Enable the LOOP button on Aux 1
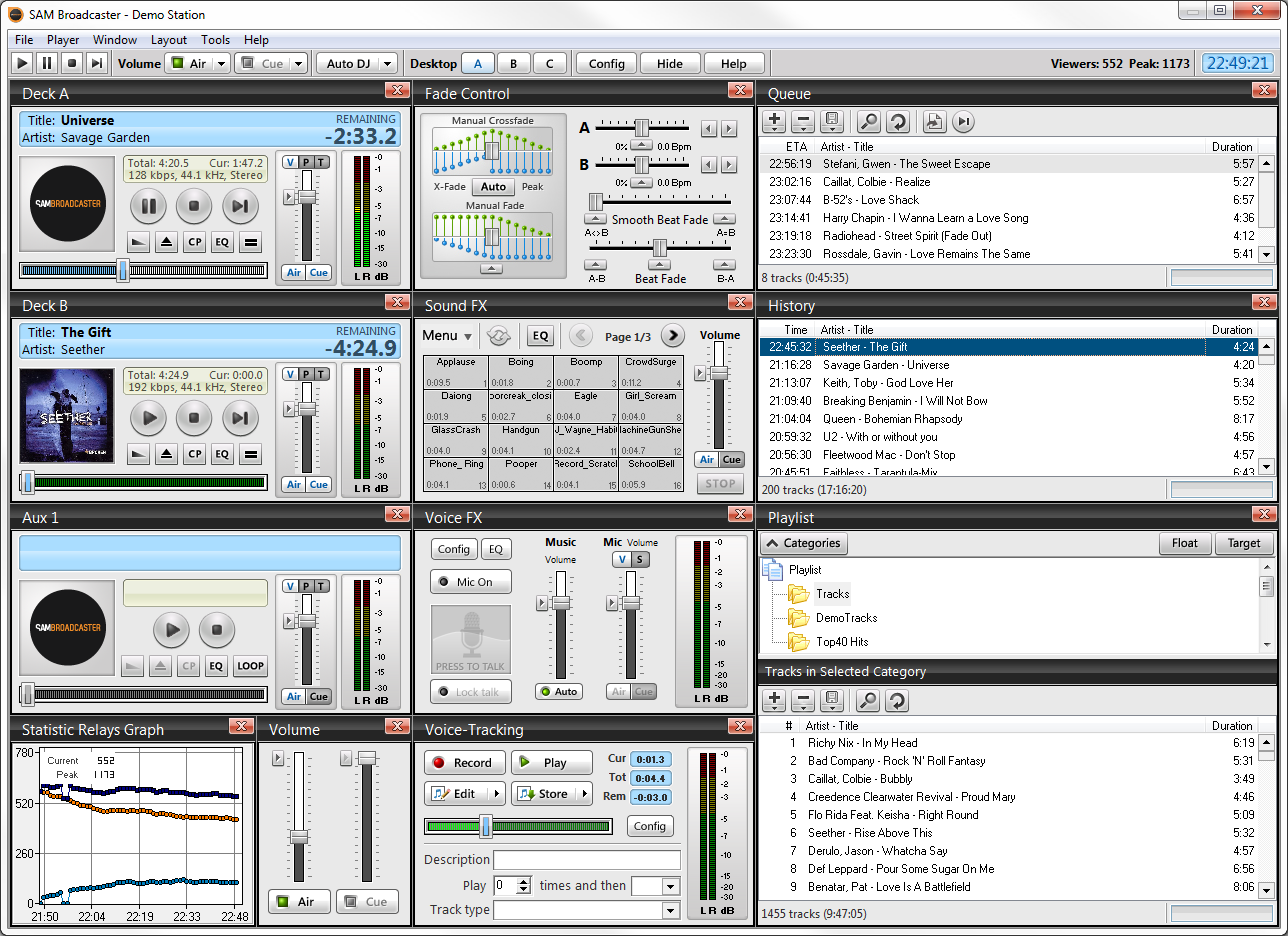The height and width of the screenshot is (936, 1288). (250, 666)
